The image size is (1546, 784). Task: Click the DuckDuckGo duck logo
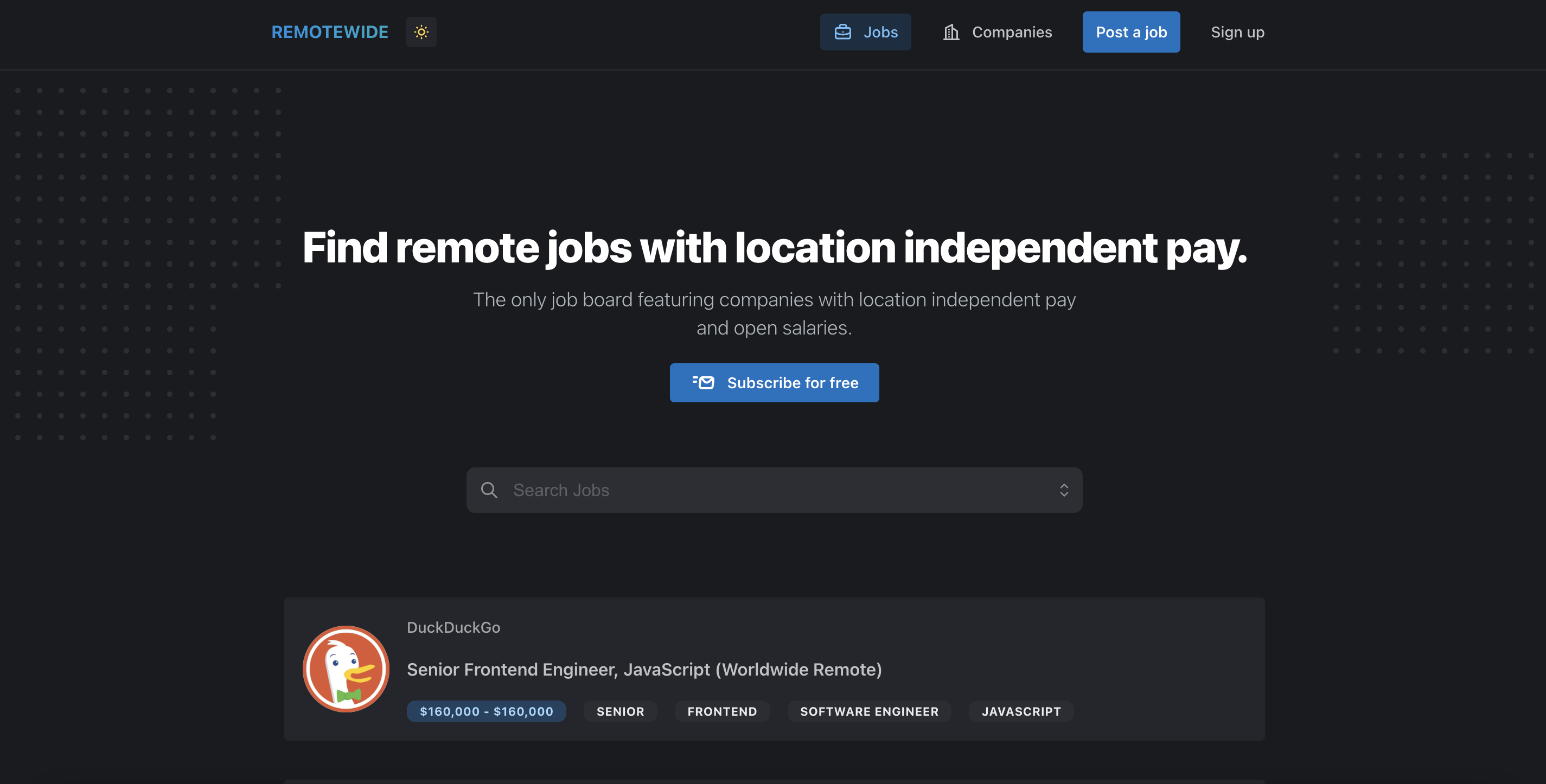tap(346, 669)
